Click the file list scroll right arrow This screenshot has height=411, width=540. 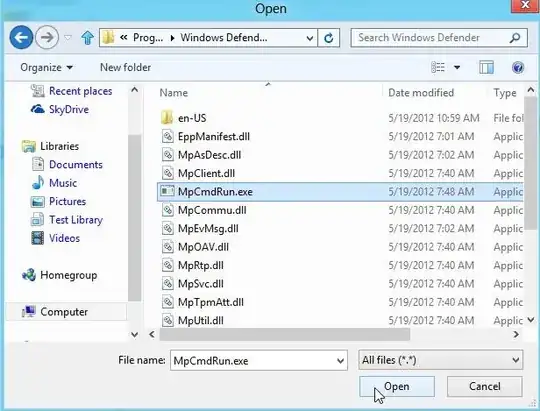pos(516,334)
